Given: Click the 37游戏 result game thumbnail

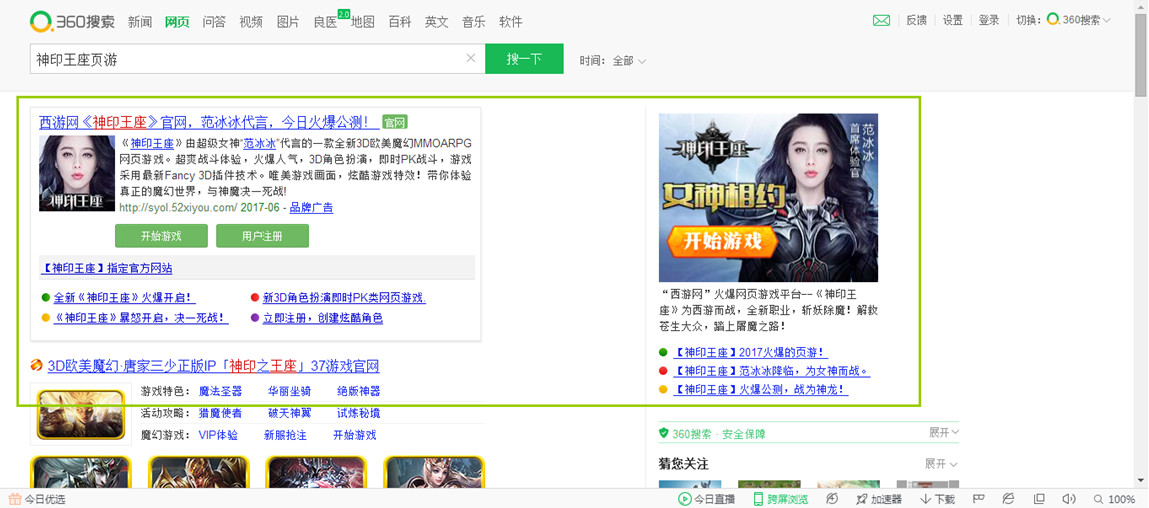Looking at the screenshot, I should 81,413.
